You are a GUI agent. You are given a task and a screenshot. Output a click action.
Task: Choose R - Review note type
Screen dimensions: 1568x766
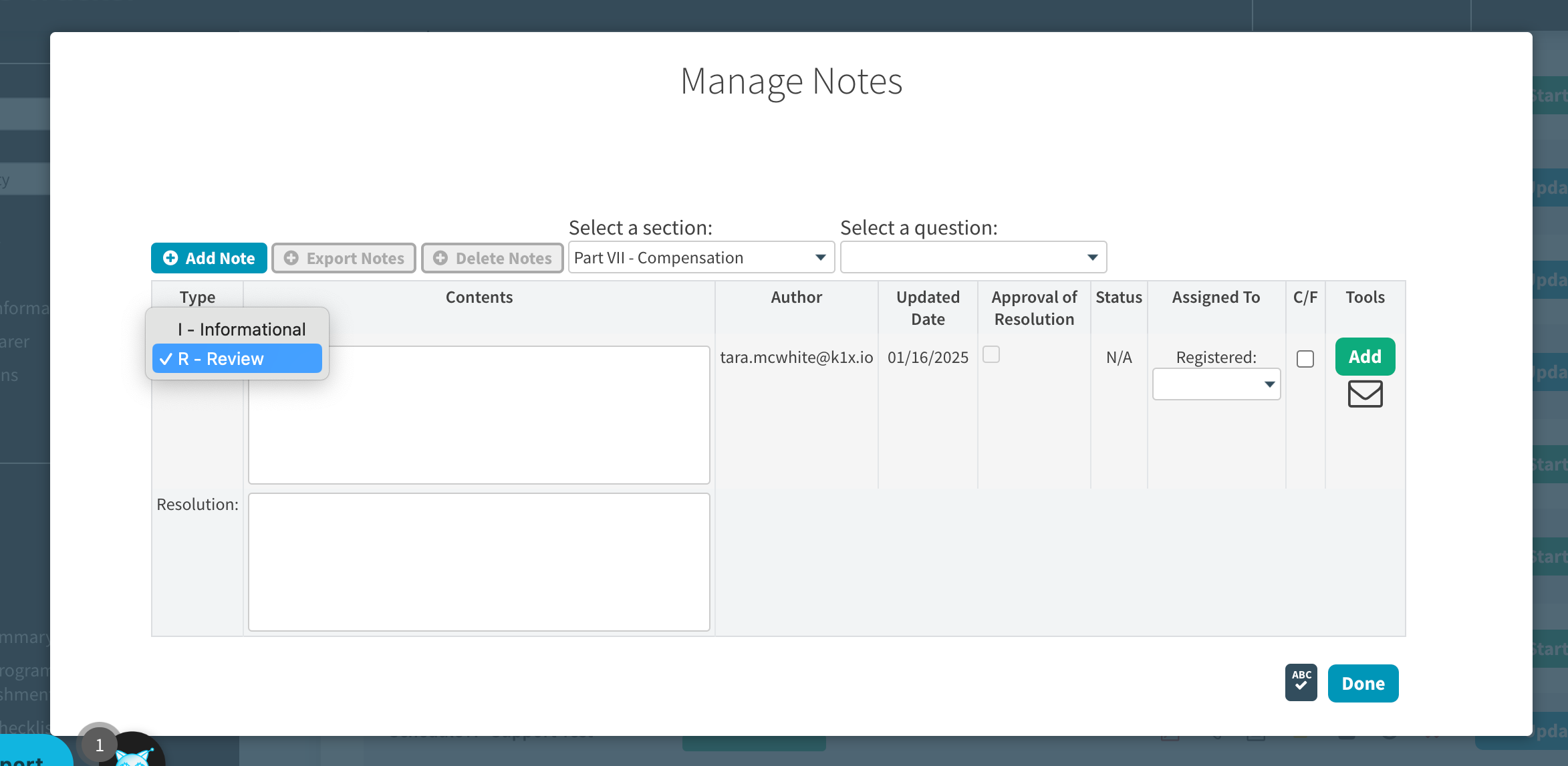click(x=237, y=359)
